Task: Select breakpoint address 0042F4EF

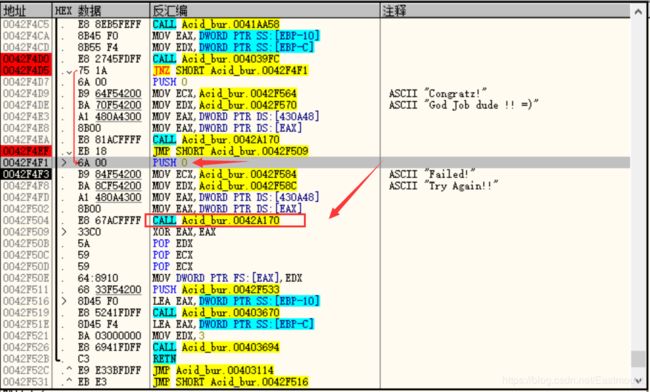Action: pyautogui.click(x=27, y=151)
